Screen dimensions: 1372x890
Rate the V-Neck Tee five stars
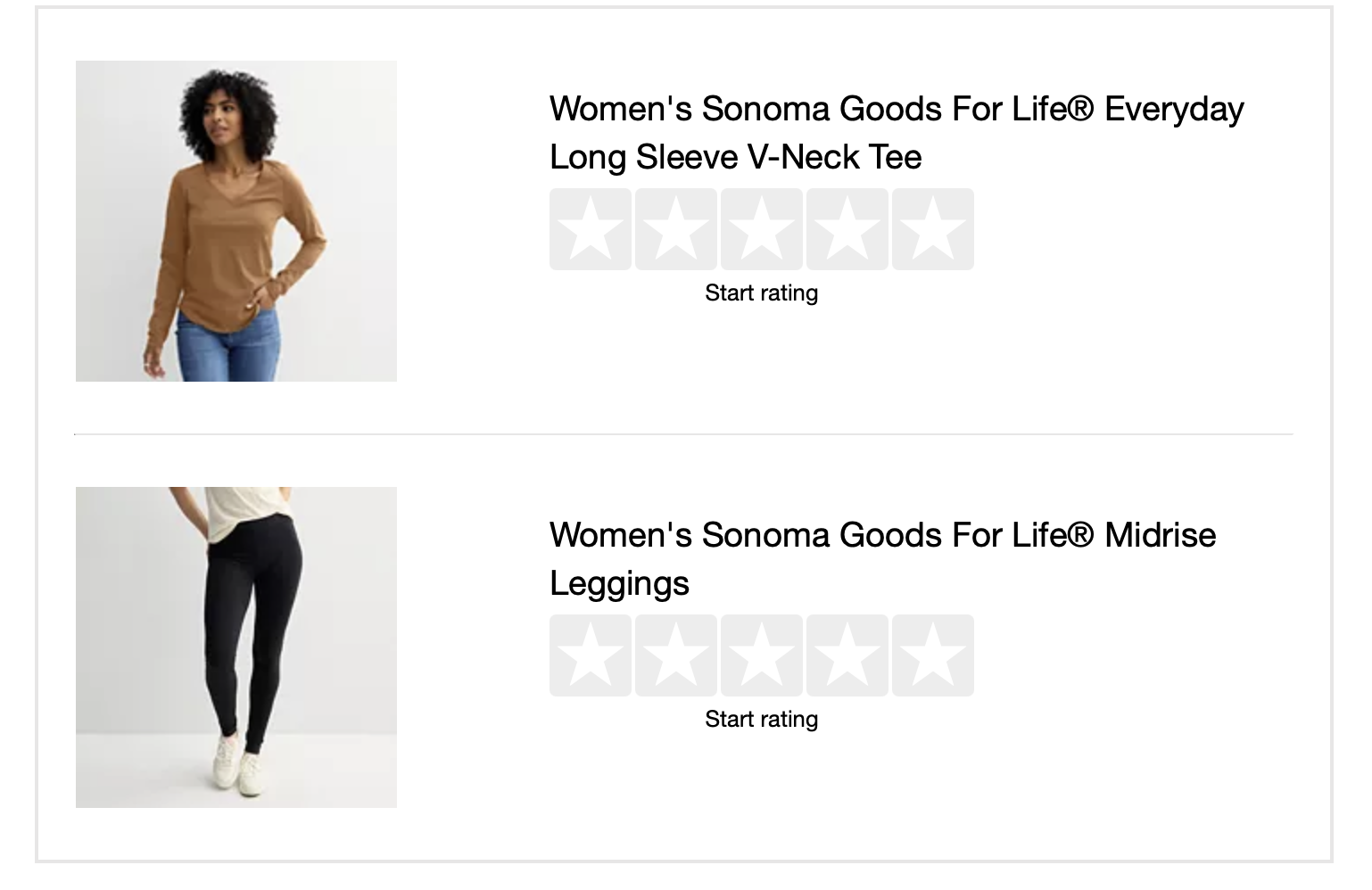point(933,229)
